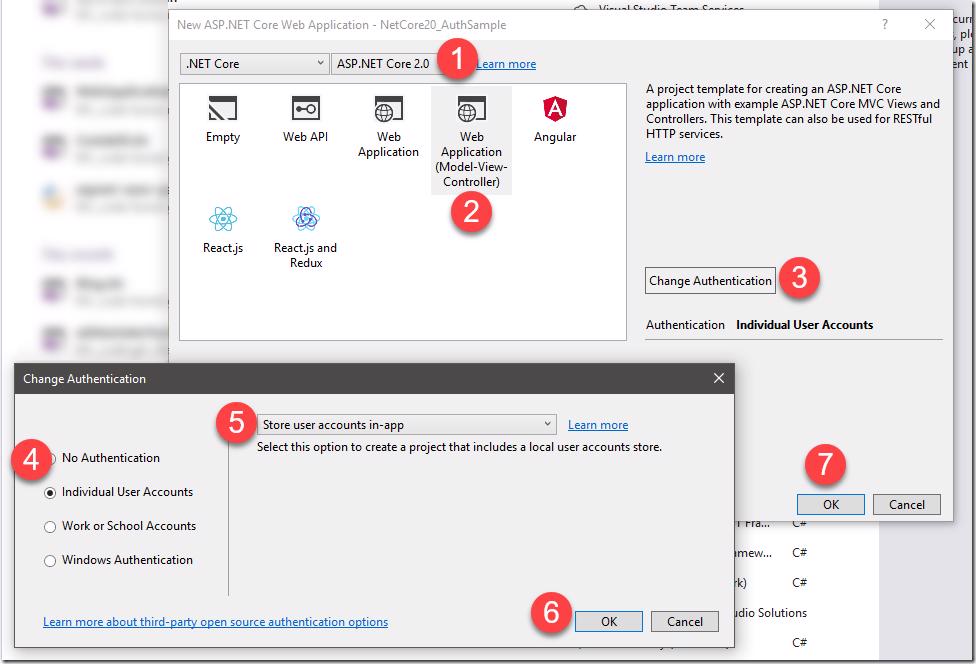This screenshot has height=664, width=976.
Task: Expand Store user accounts in-app dropdown
Action: (x=406, y=424)
